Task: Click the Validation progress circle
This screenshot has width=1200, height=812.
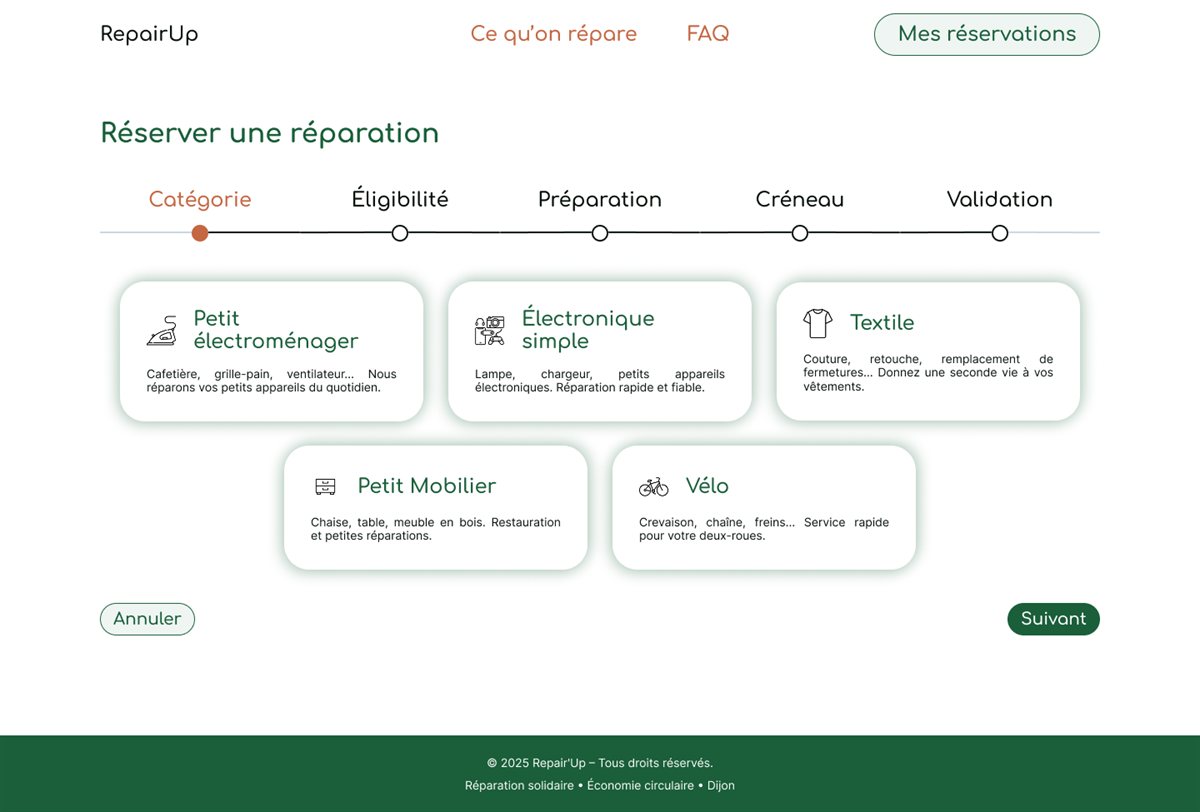Action: point(1000,233)
